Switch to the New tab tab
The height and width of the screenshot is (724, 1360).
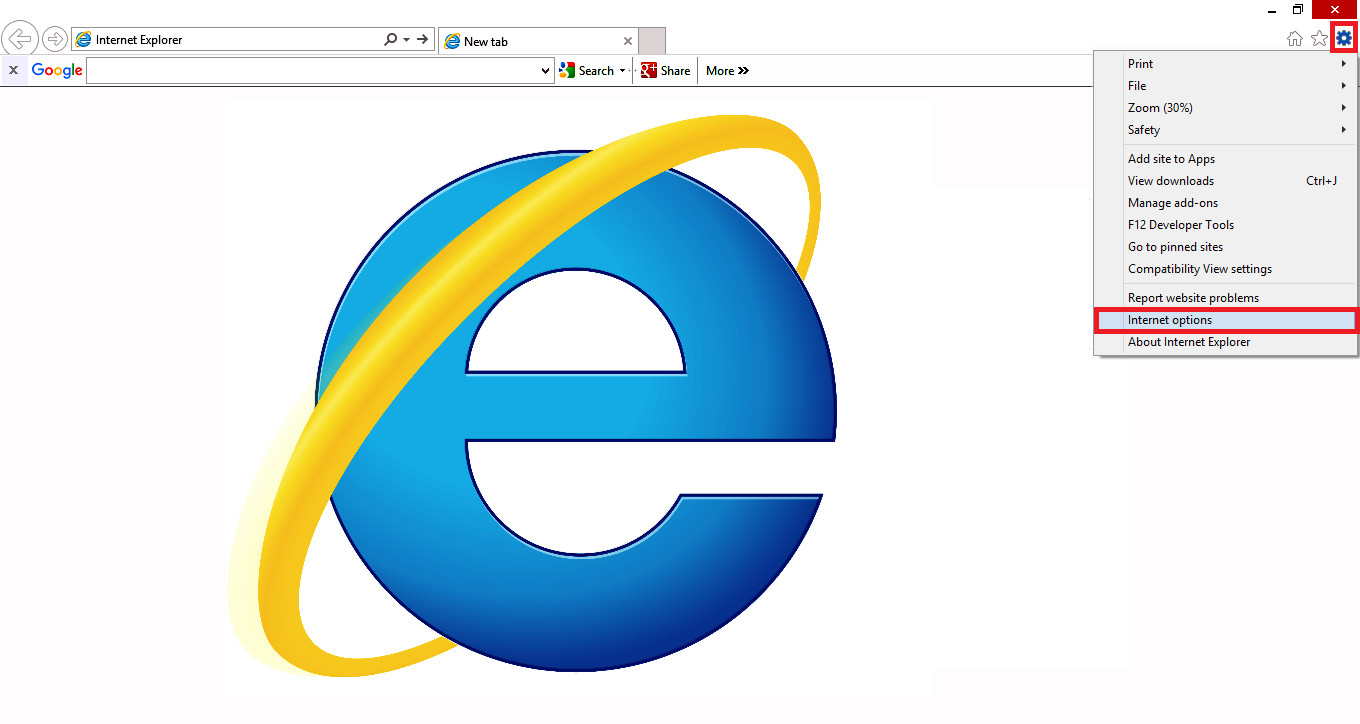tap(538, 42)
